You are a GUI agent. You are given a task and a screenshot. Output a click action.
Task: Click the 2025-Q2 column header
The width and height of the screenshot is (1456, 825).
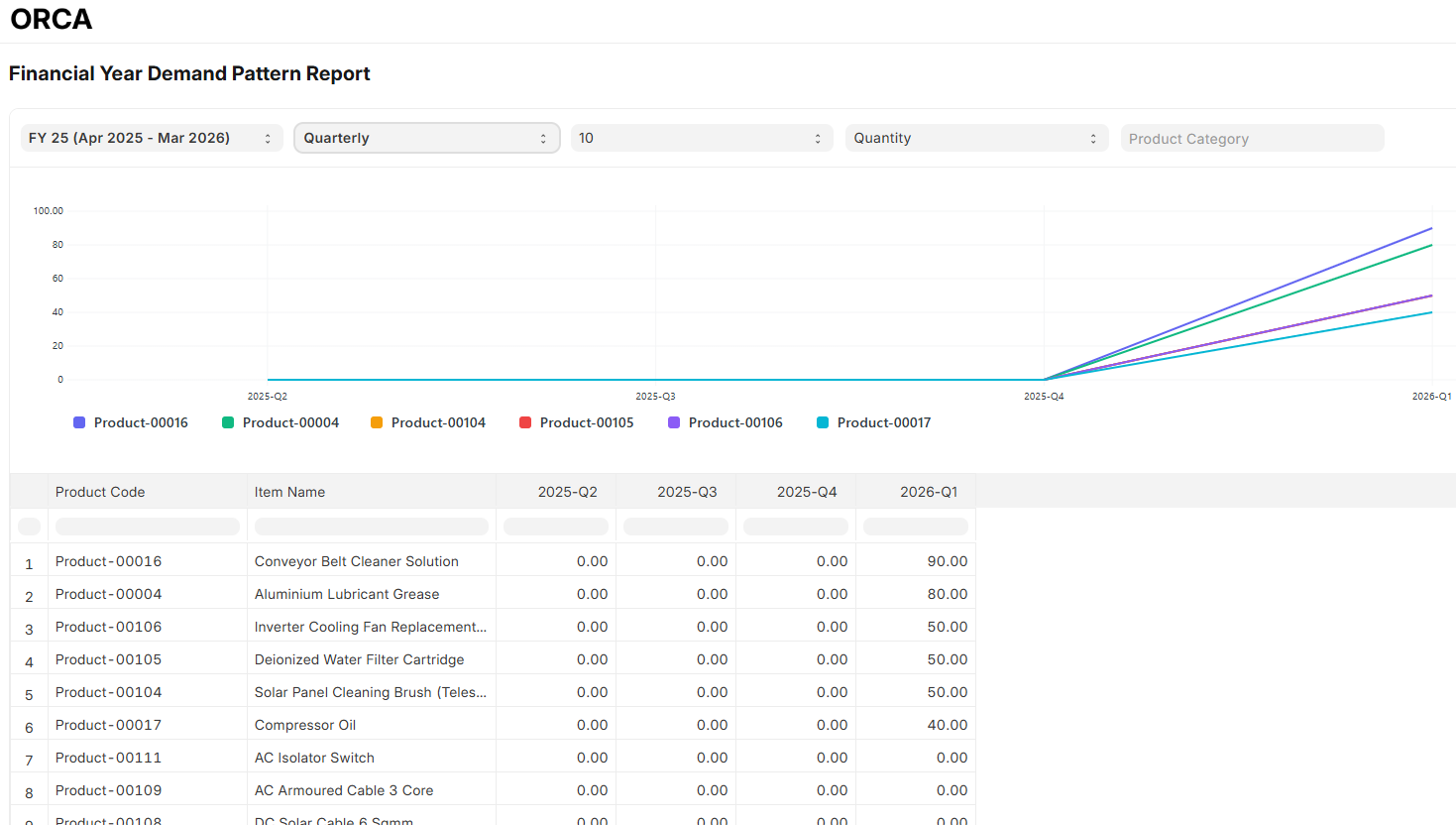coord(567,492)
